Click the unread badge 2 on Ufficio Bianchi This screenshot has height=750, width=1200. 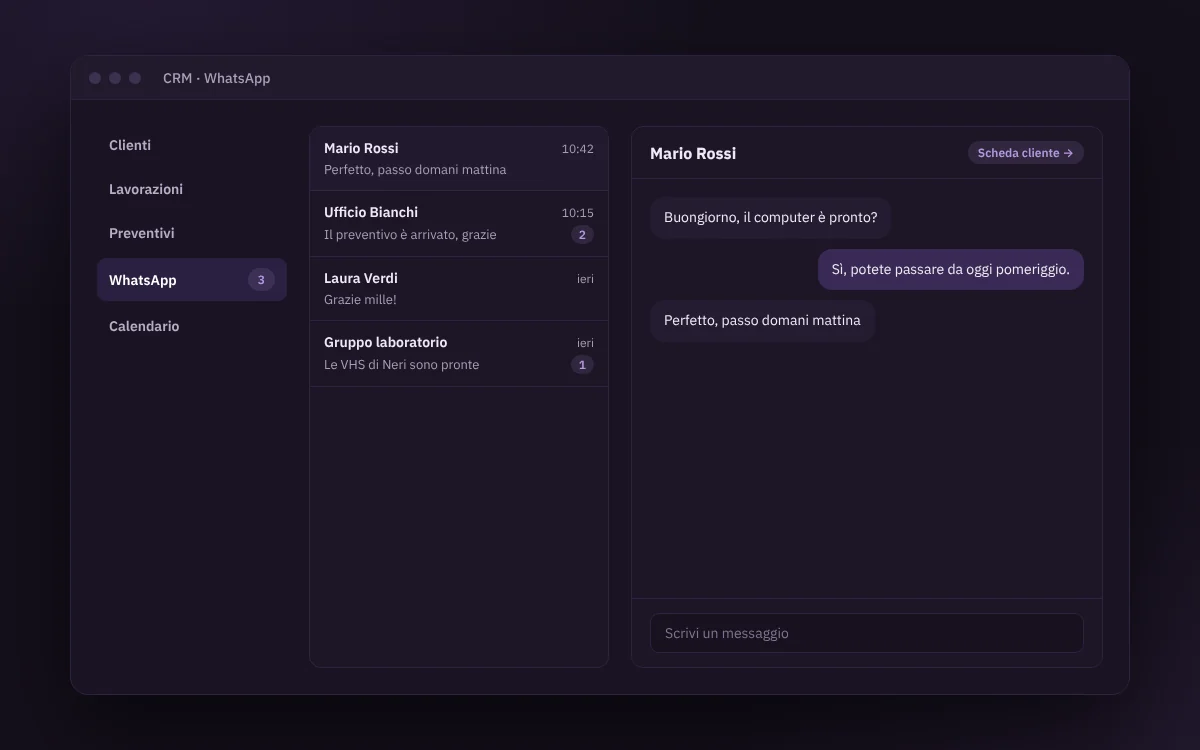tap(582, 235)
